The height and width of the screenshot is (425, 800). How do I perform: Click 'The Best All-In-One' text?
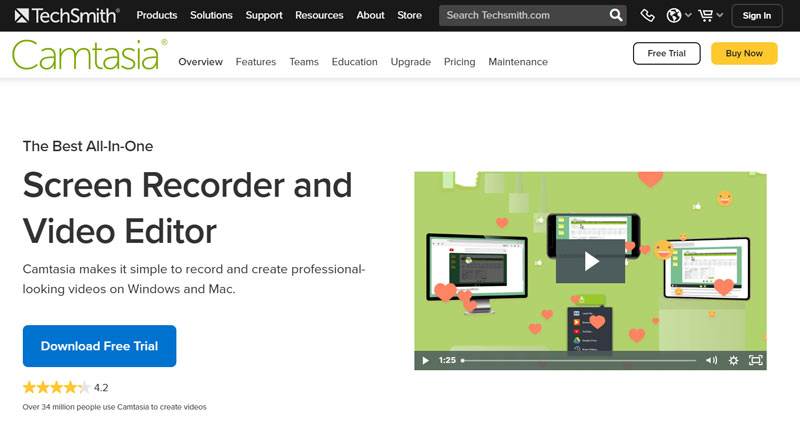click(88, 146)
